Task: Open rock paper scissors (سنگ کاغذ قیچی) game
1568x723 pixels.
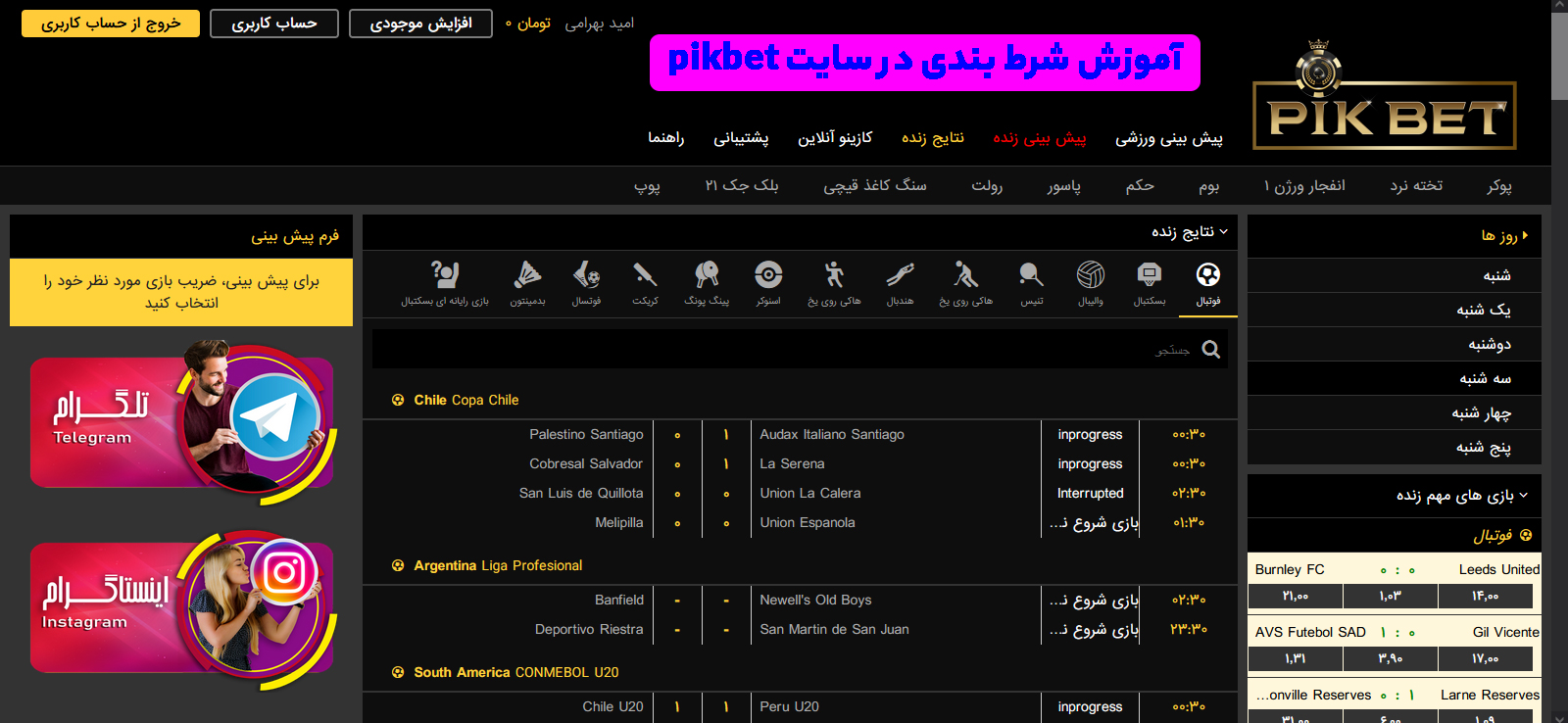Action: coord(875,185)
